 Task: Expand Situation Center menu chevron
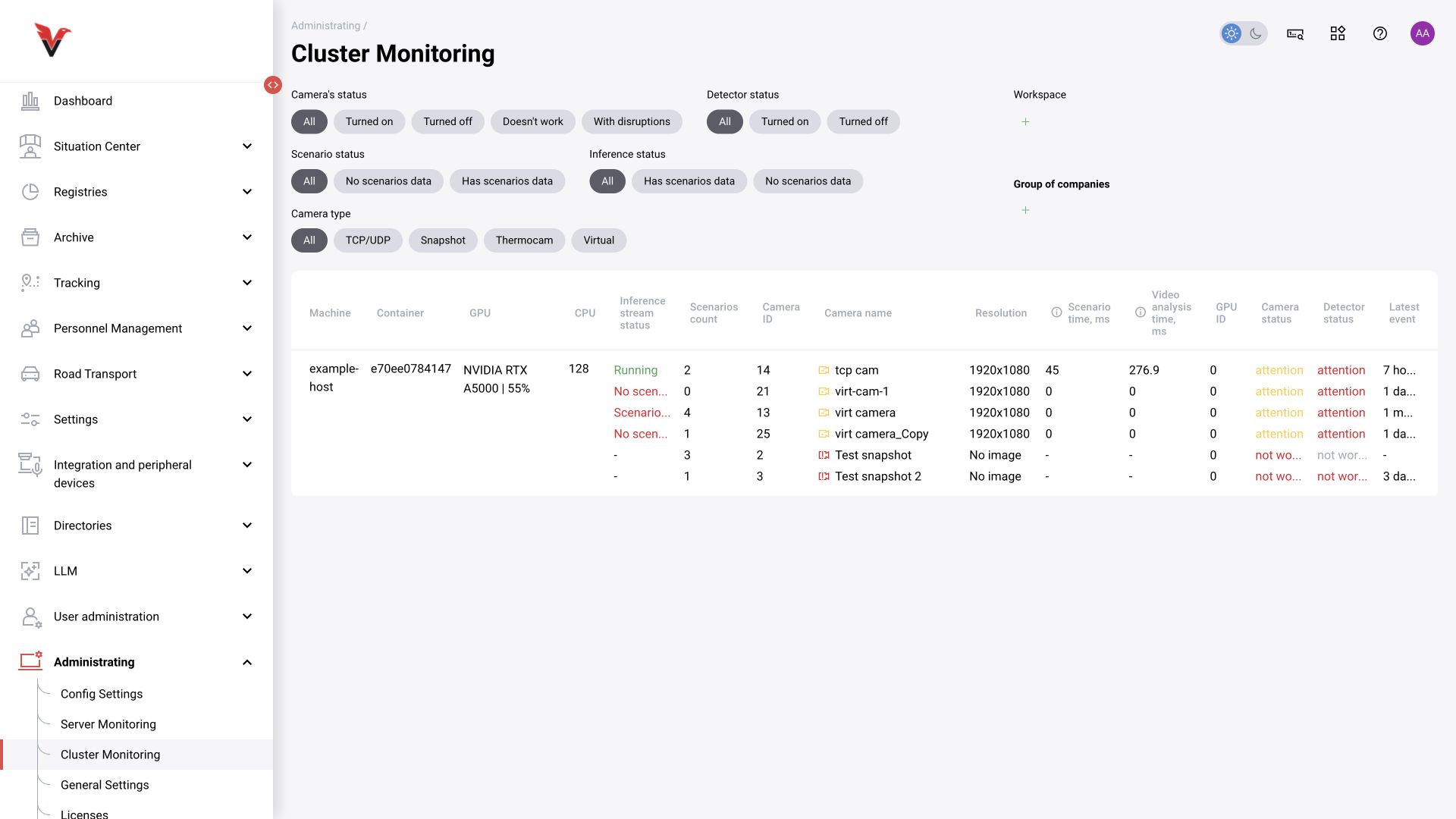tap(247, 146)
